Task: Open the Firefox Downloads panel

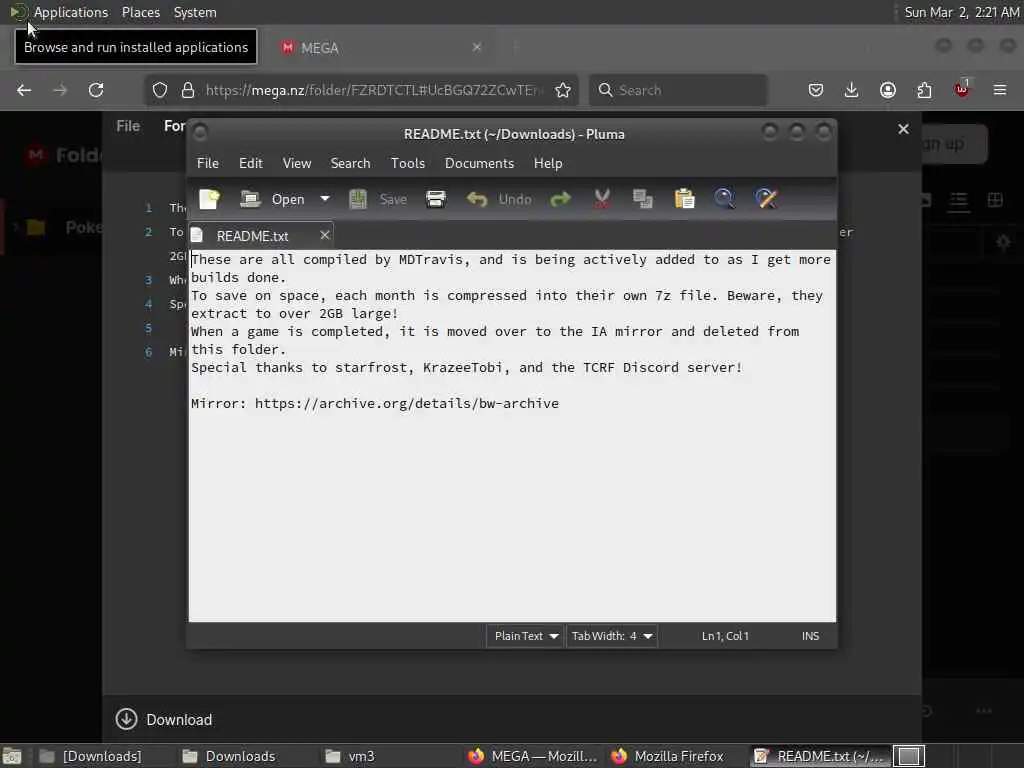Action: coord(852,90)
